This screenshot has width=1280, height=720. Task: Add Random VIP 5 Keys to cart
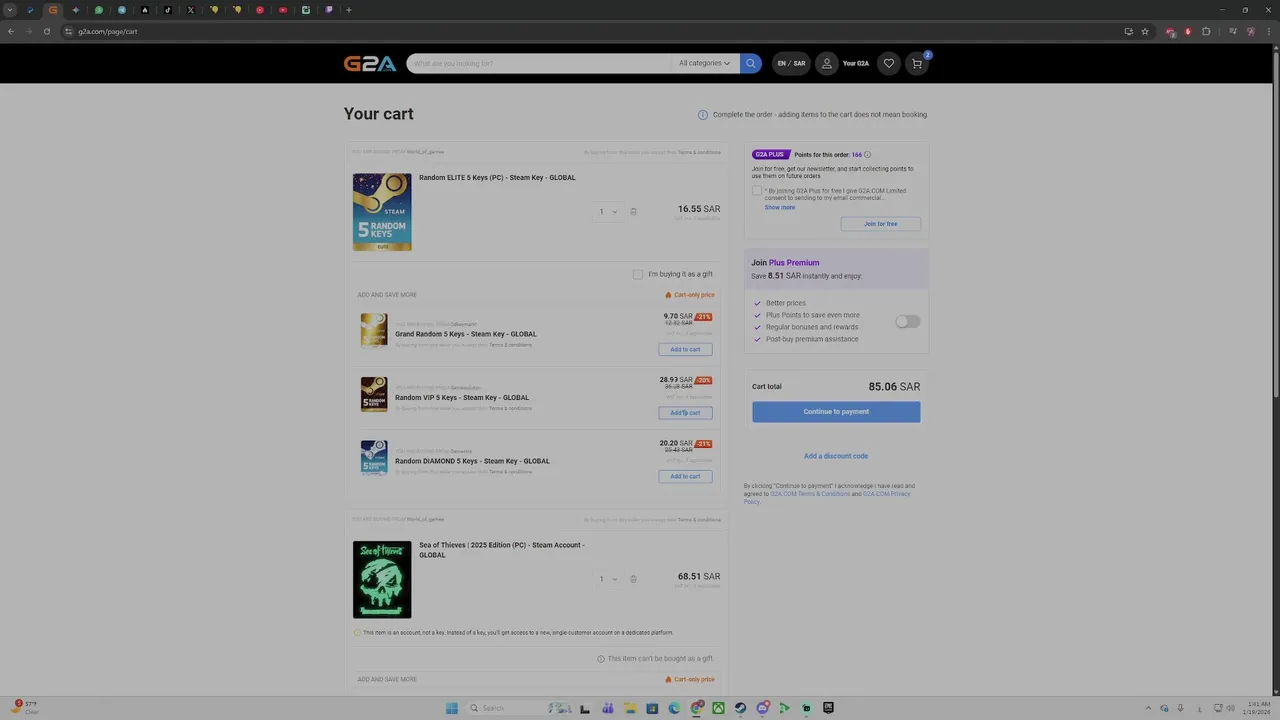(x=685, y=413)
